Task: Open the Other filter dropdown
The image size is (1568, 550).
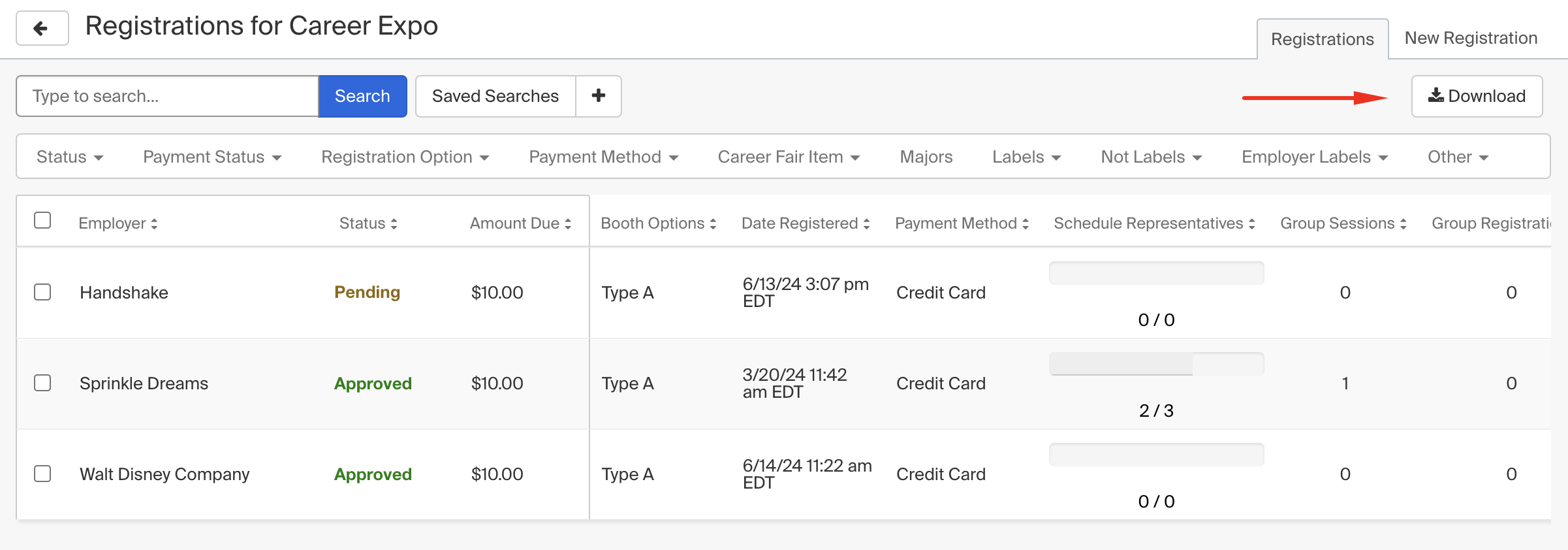Action: (1458, 157)
